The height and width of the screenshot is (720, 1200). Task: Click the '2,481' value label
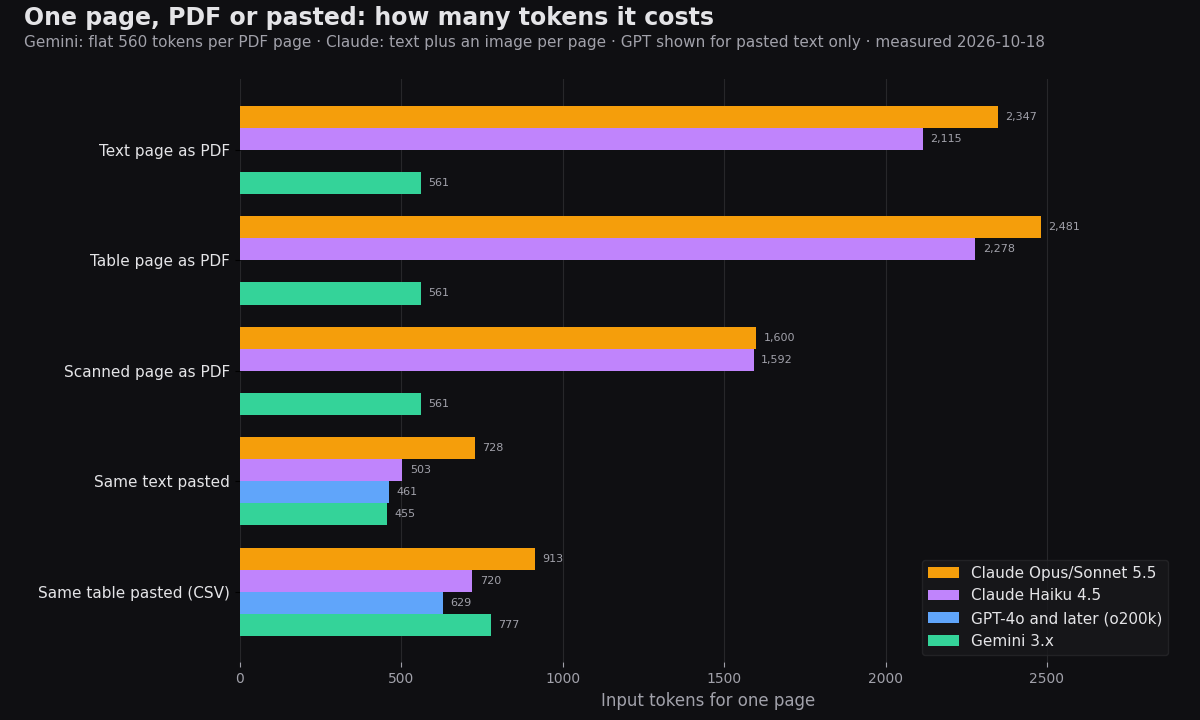[1064, 227]
